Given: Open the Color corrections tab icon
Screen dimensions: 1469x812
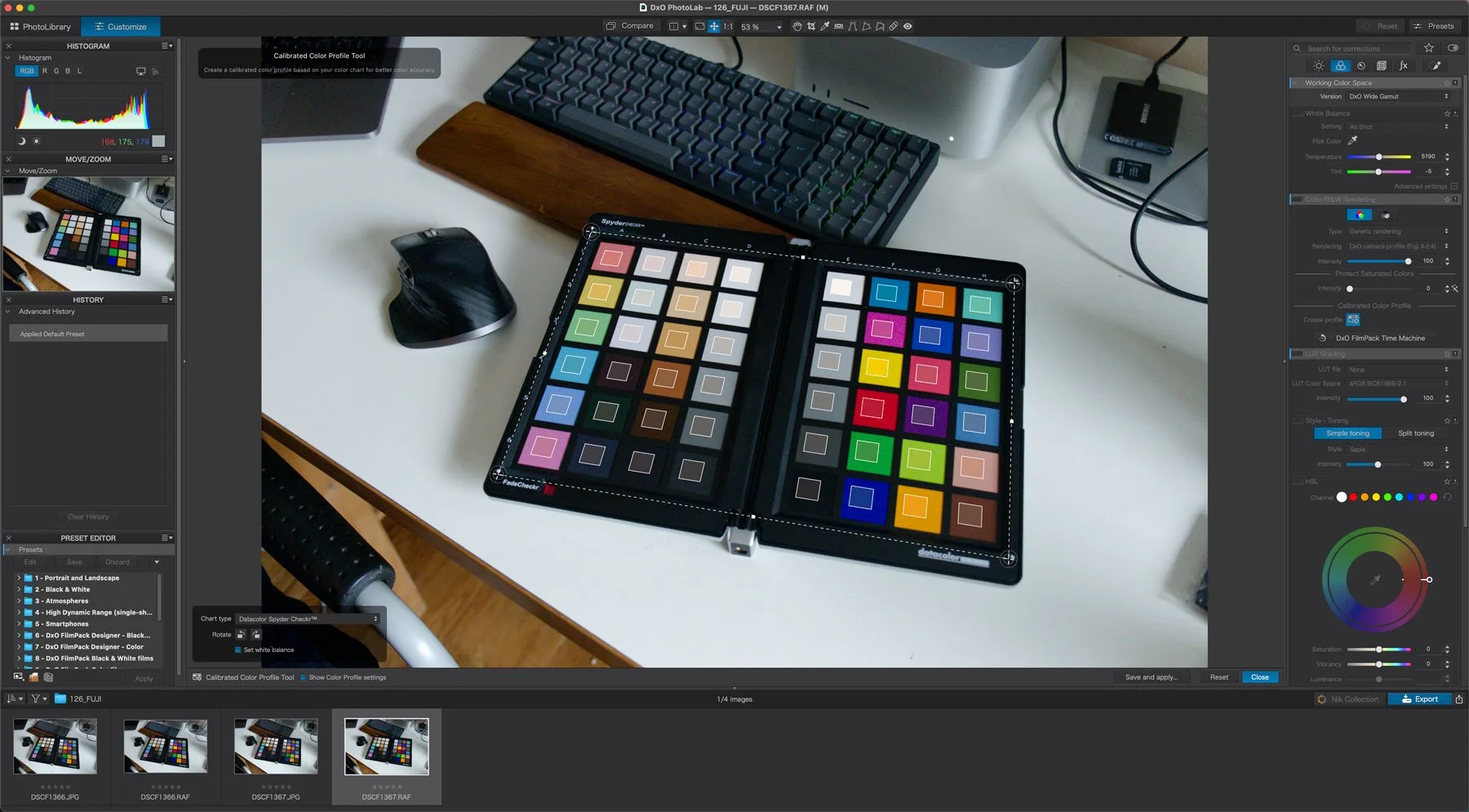Looking at the screenshot, I should [x=1340, y=66].
